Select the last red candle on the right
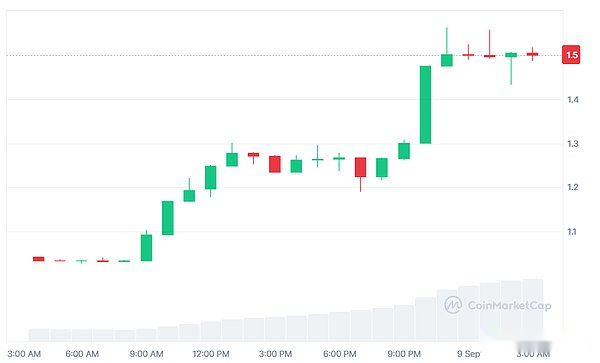Screen dimensions: 600x363 (x=532, y=54)
